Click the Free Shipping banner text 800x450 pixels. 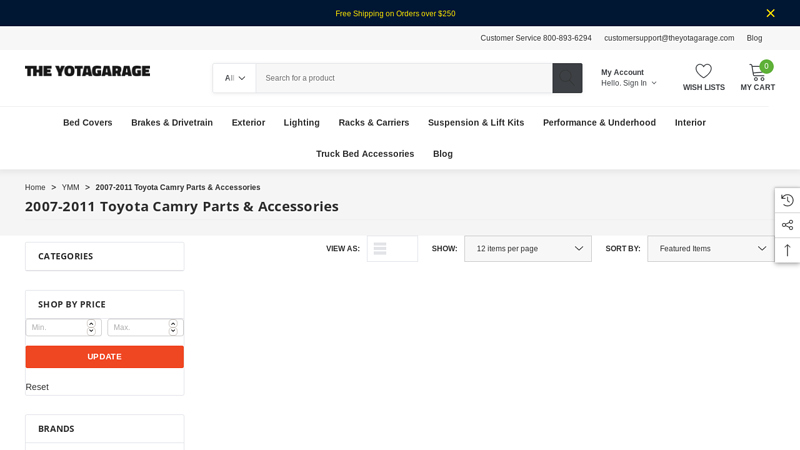click(x=395, y=14)
